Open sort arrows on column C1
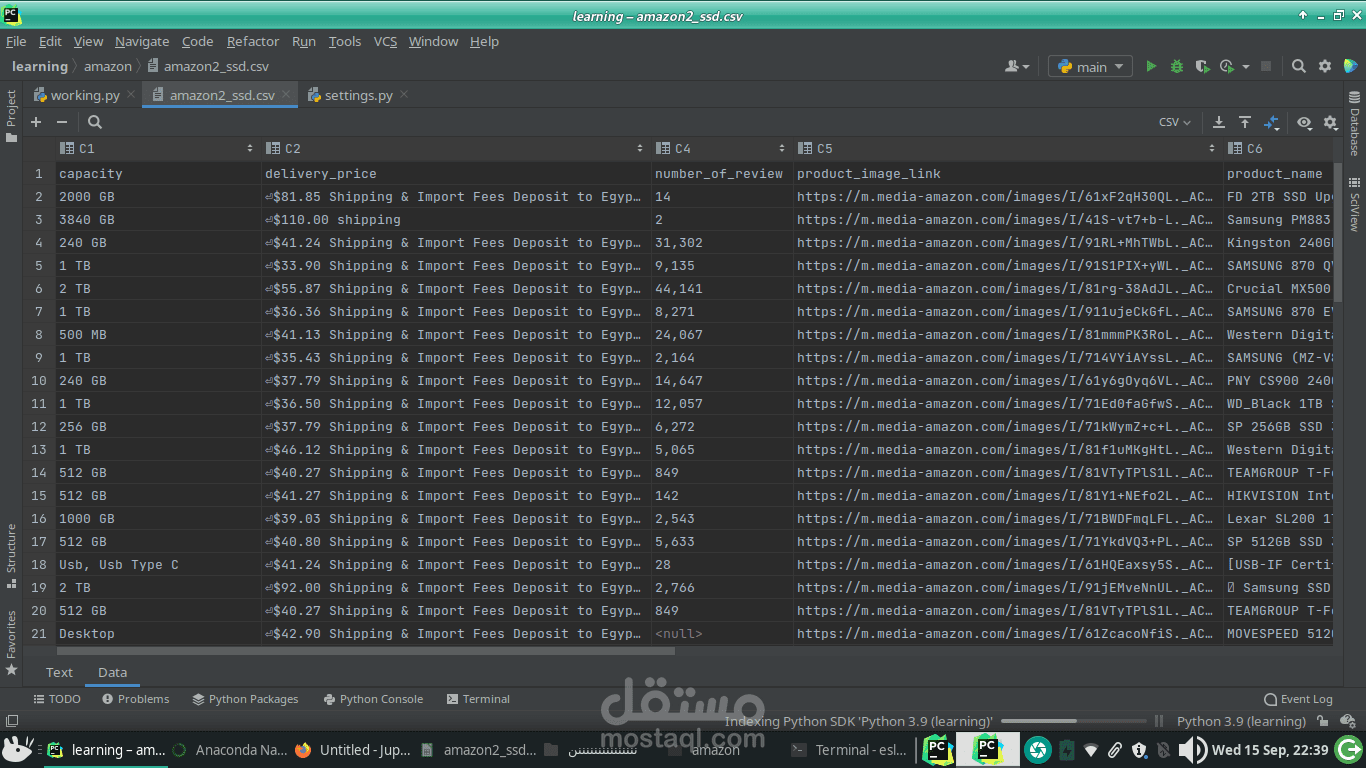The image size is (1366, 768). point(250,148)
